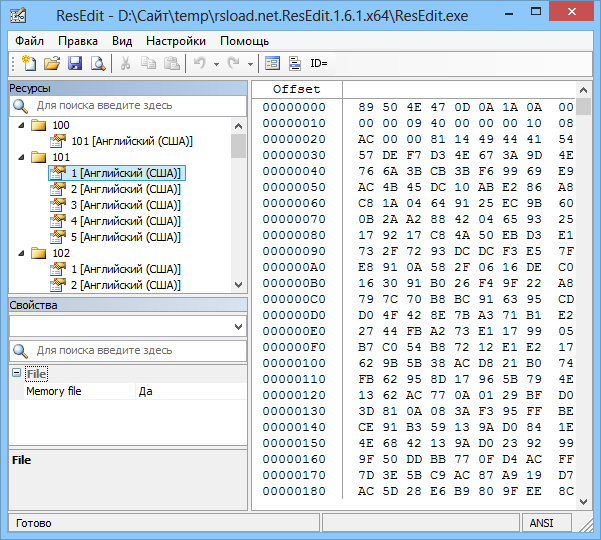Click the properties search field
601x540 pixels.
[128, 351]
